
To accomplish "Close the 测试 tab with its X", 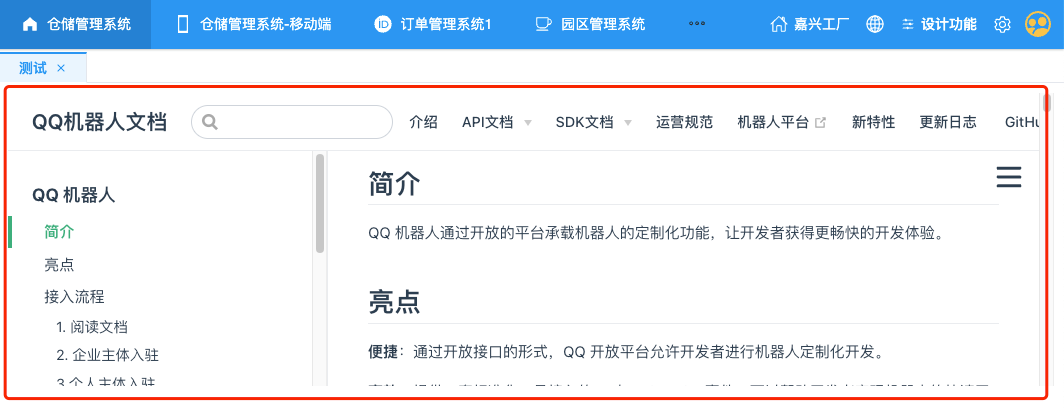I will point(60,68).
